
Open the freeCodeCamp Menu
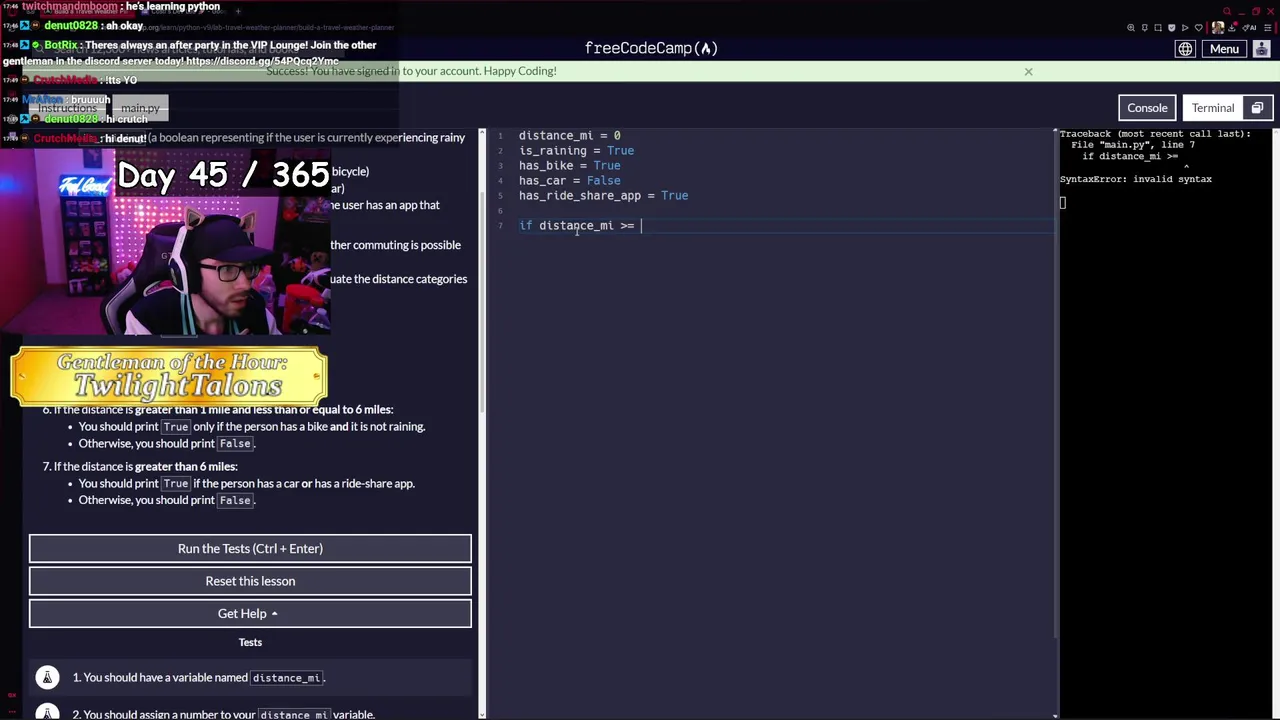[1224, 49]
